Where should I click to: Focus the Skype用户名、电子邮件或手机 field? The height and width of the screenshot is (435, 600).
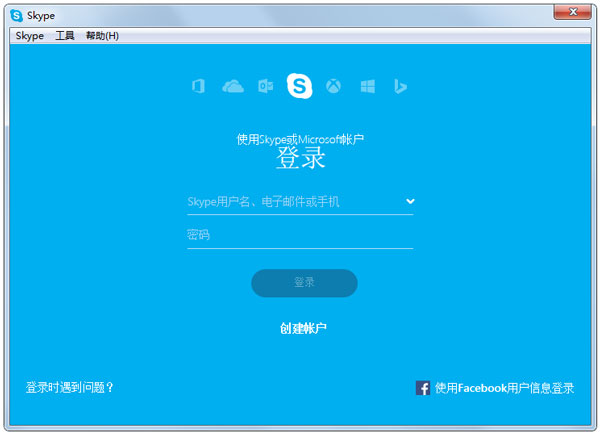(x=300, y=202)
